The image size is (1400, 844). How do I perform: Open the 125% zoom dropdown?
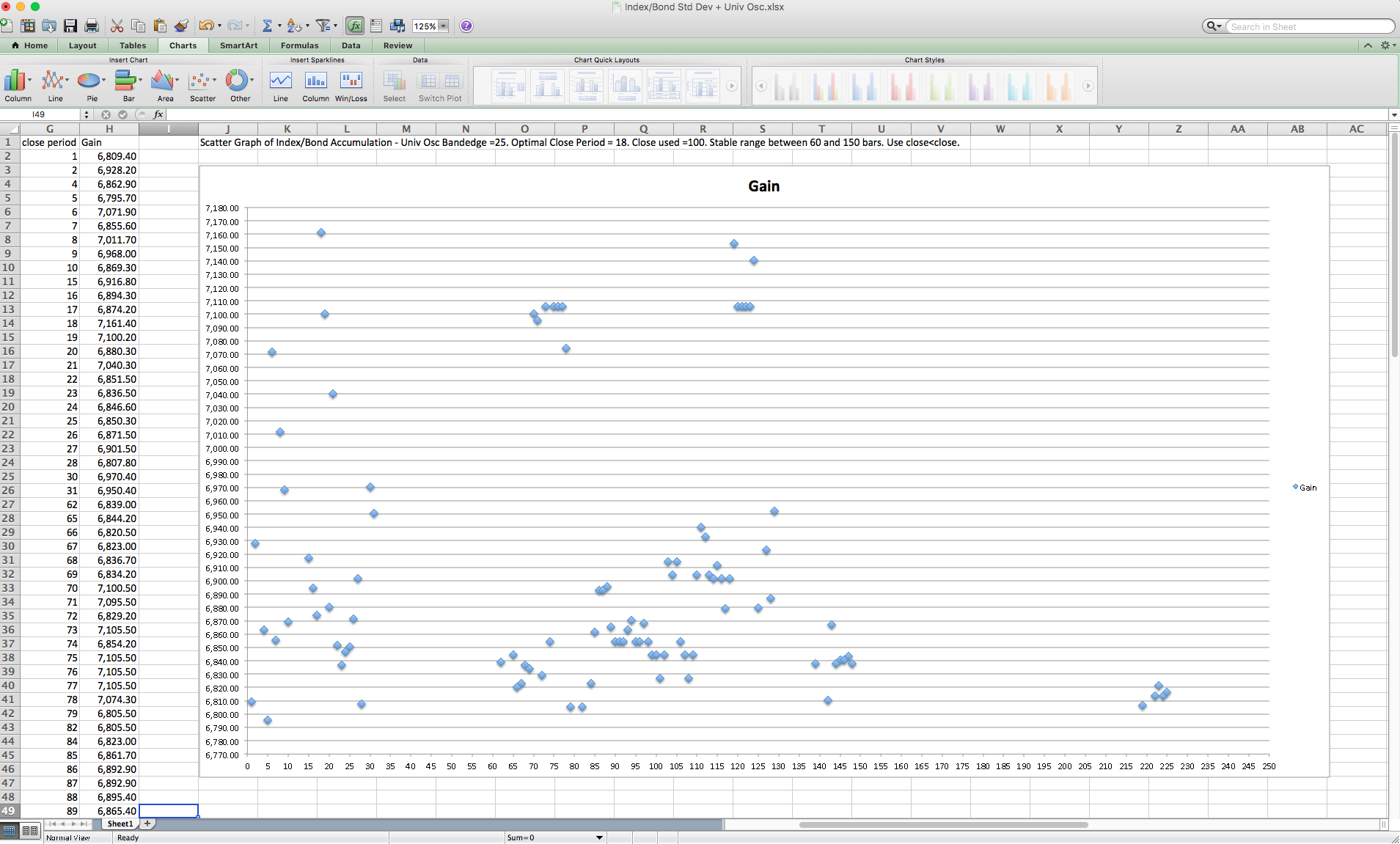pyautogui.click(x=443, y=26)
